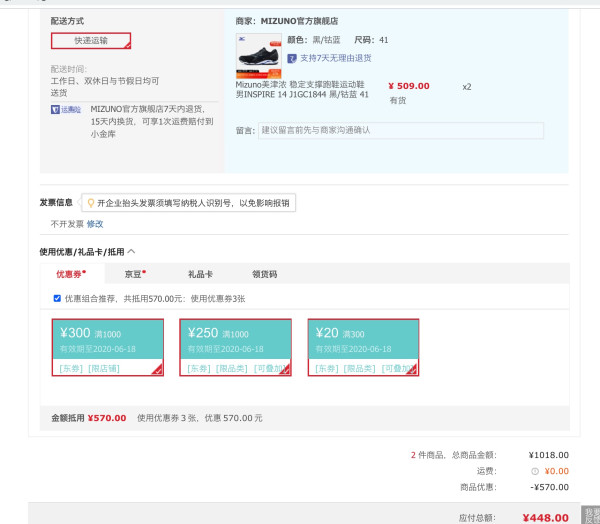Switch to the 京豆 tab
600x524 pixels.
[x=135, y=274]
